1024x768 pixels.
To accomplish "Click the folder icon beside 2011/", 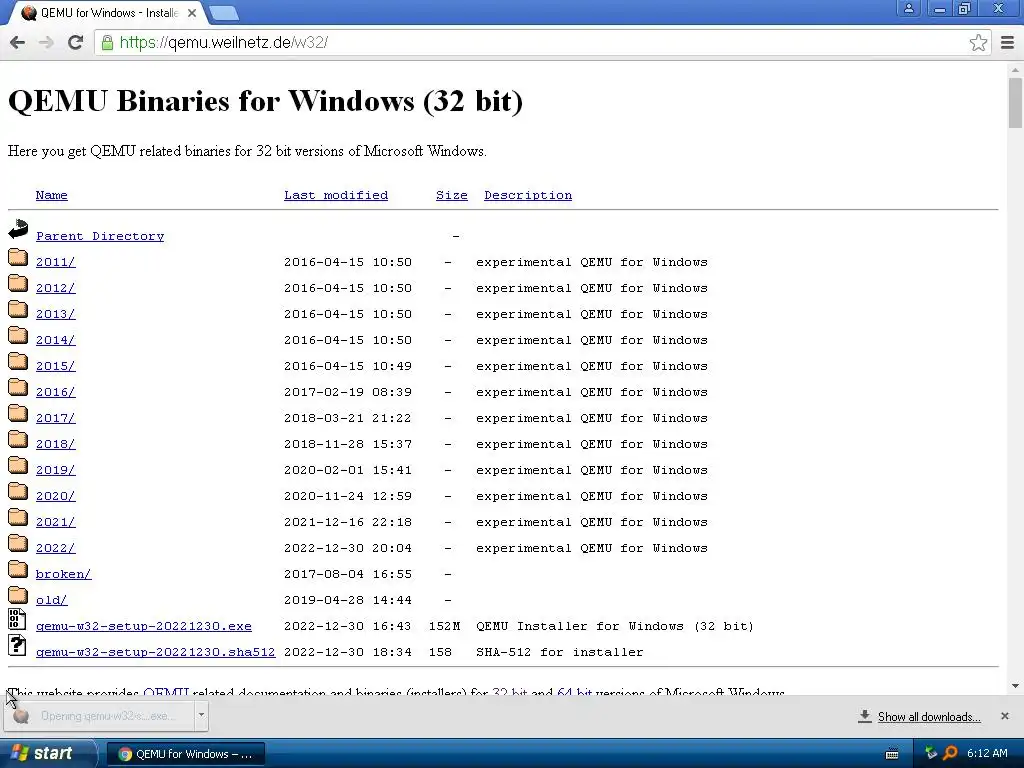I will pos(18,257).
